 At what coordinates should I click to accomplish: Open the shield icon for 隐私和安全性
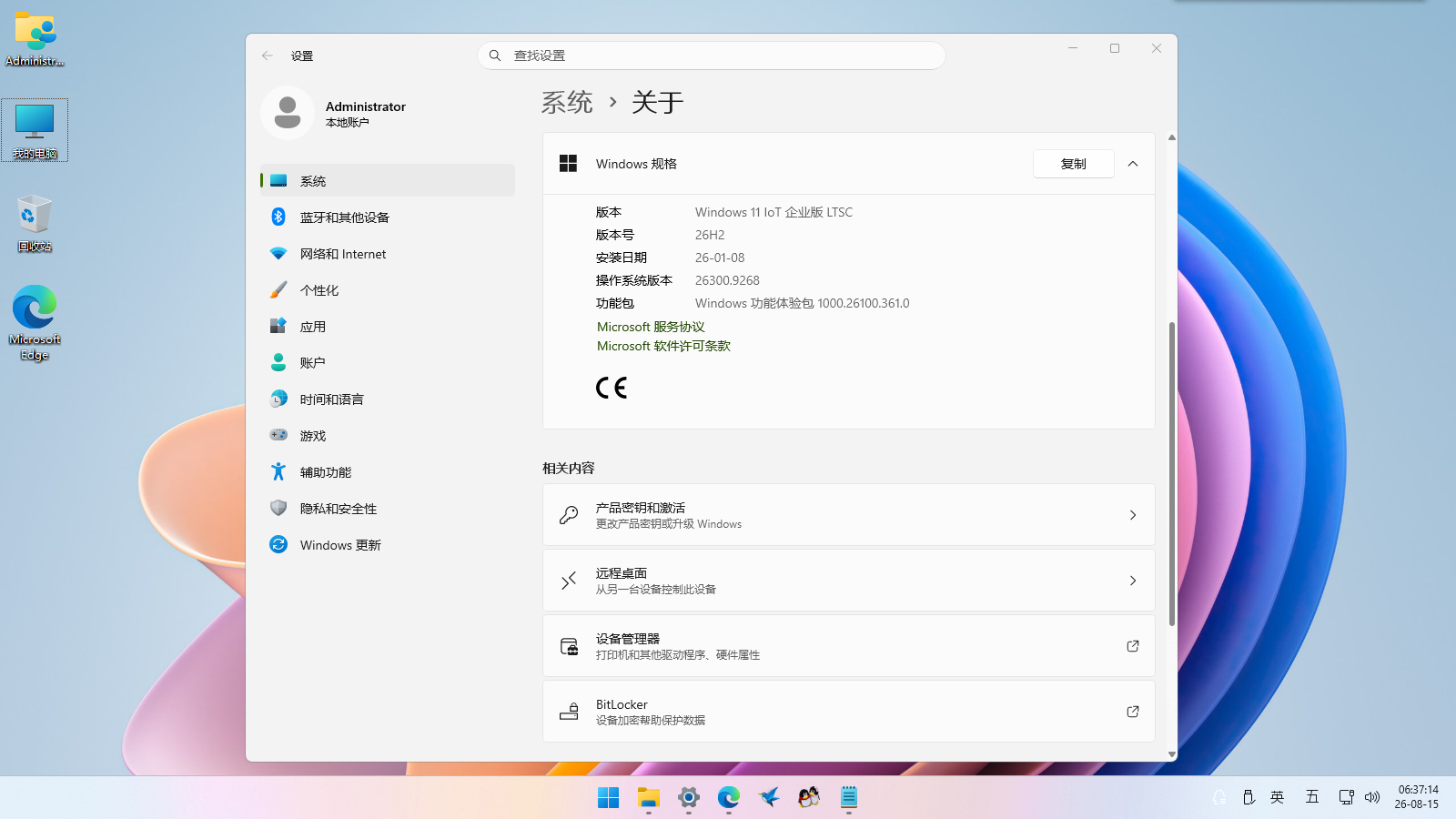[278, 508]
